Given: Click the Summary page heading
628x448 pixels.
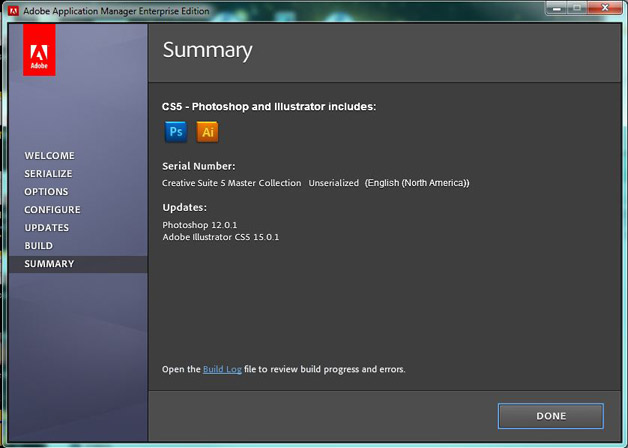Looking at the screenshot, I should point(207,50).
